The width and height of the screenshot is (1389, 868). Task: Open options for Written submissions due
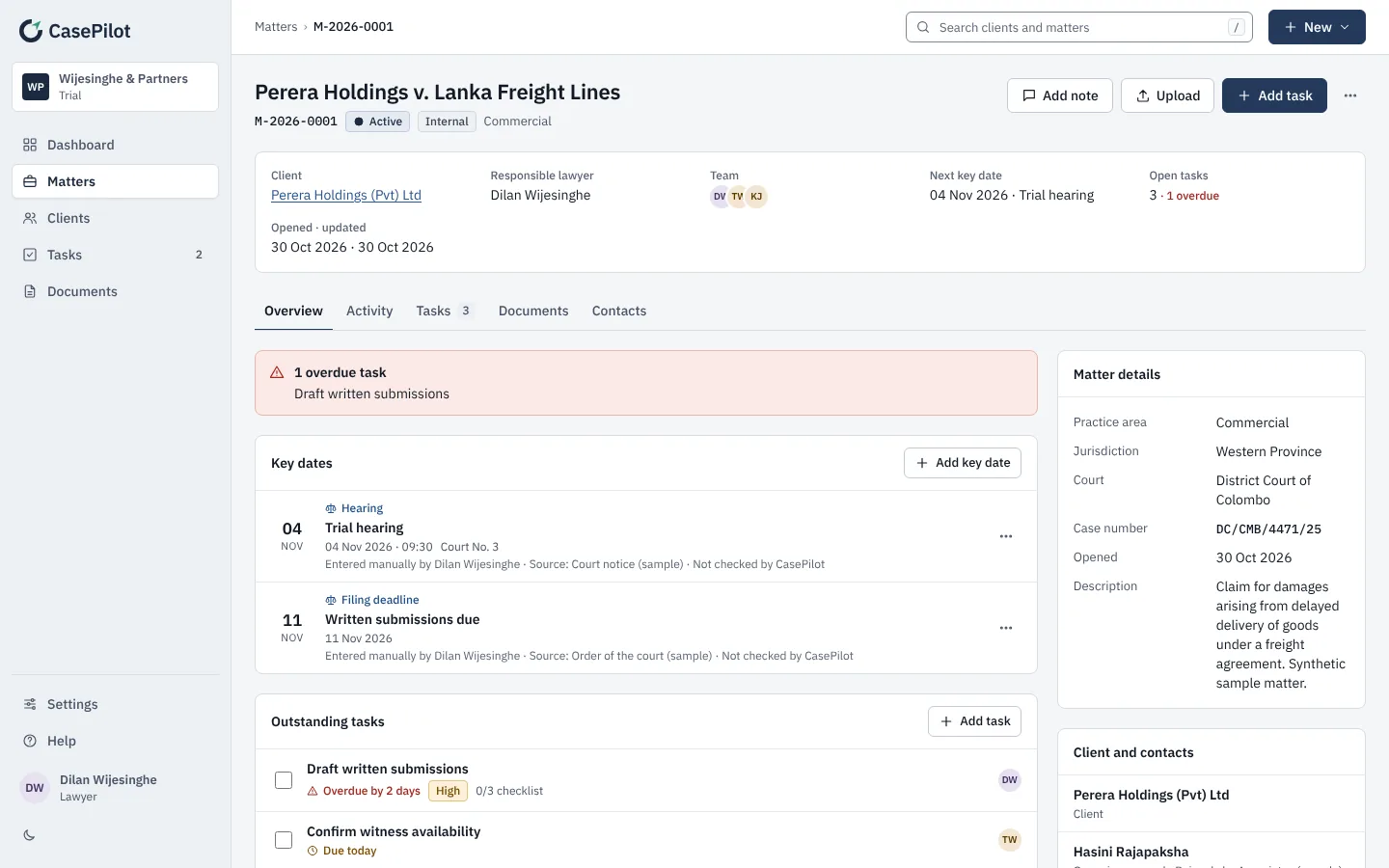pos(1006,628)
